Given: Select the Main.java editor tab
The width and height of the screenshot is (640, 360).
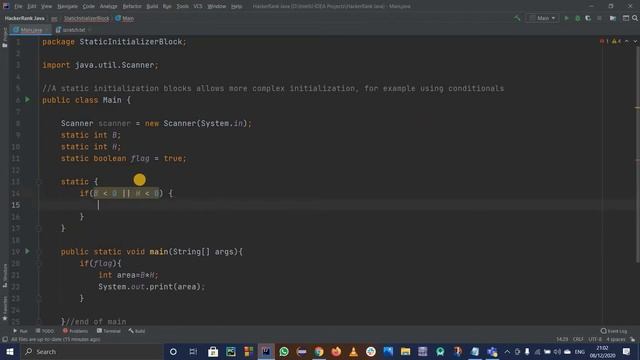Looking at the screenshot, I should point(31,30).
